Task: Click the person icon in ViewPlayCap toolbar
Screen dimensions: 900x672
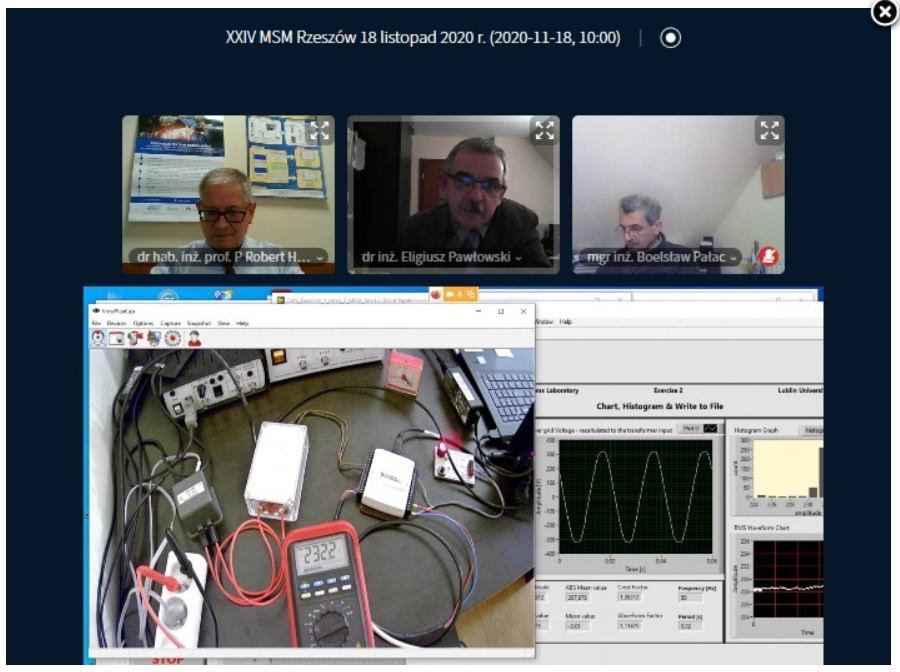Action: (194, 339)
